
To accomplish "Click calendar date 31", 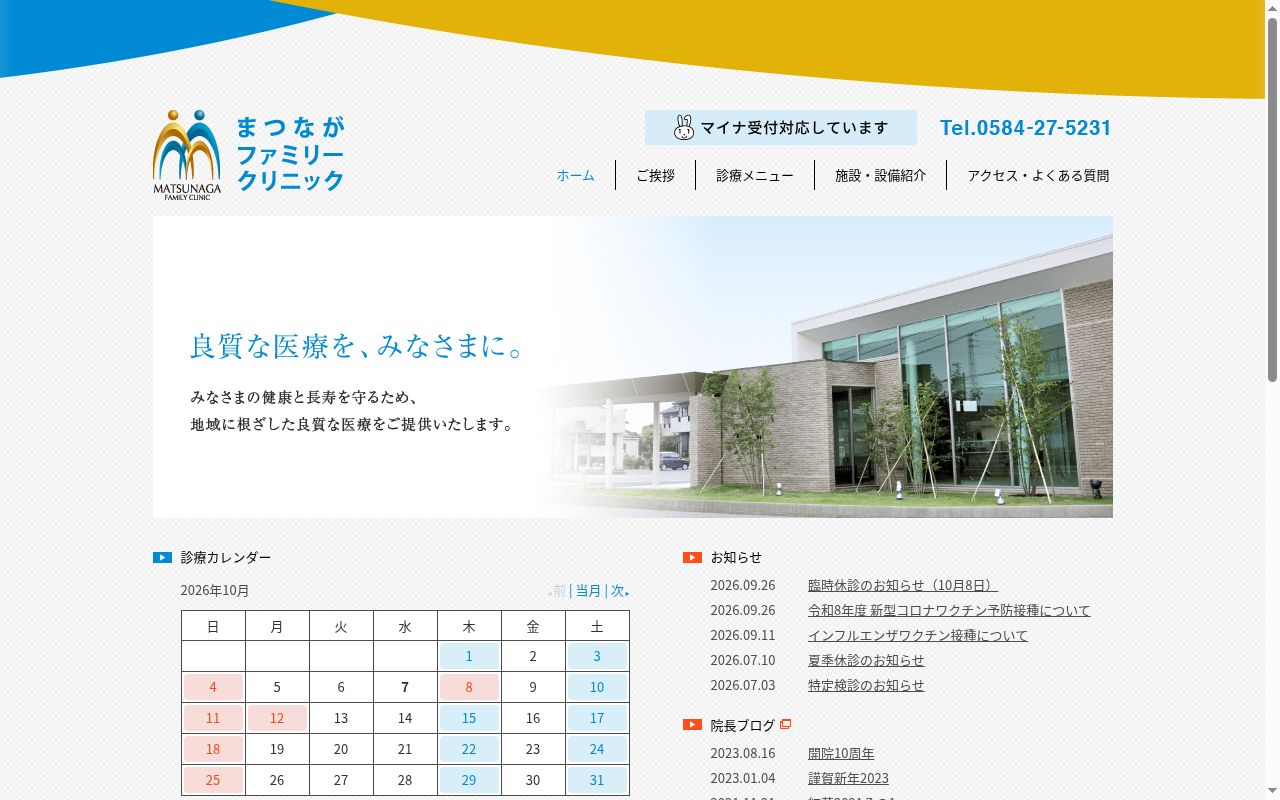I will (x=597, y=780).
